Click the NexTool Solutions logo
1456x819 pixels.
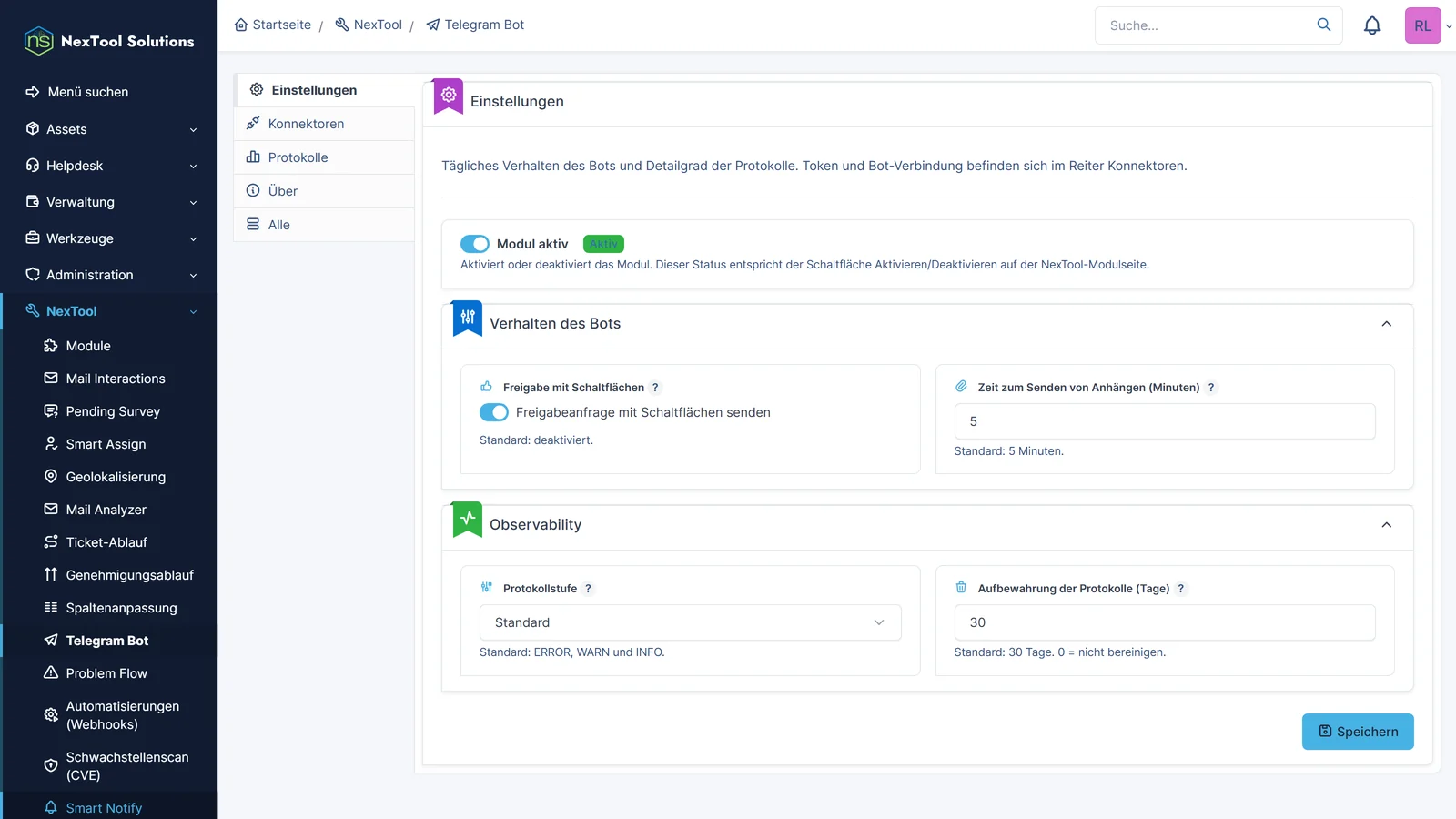(x=109, y=41)
